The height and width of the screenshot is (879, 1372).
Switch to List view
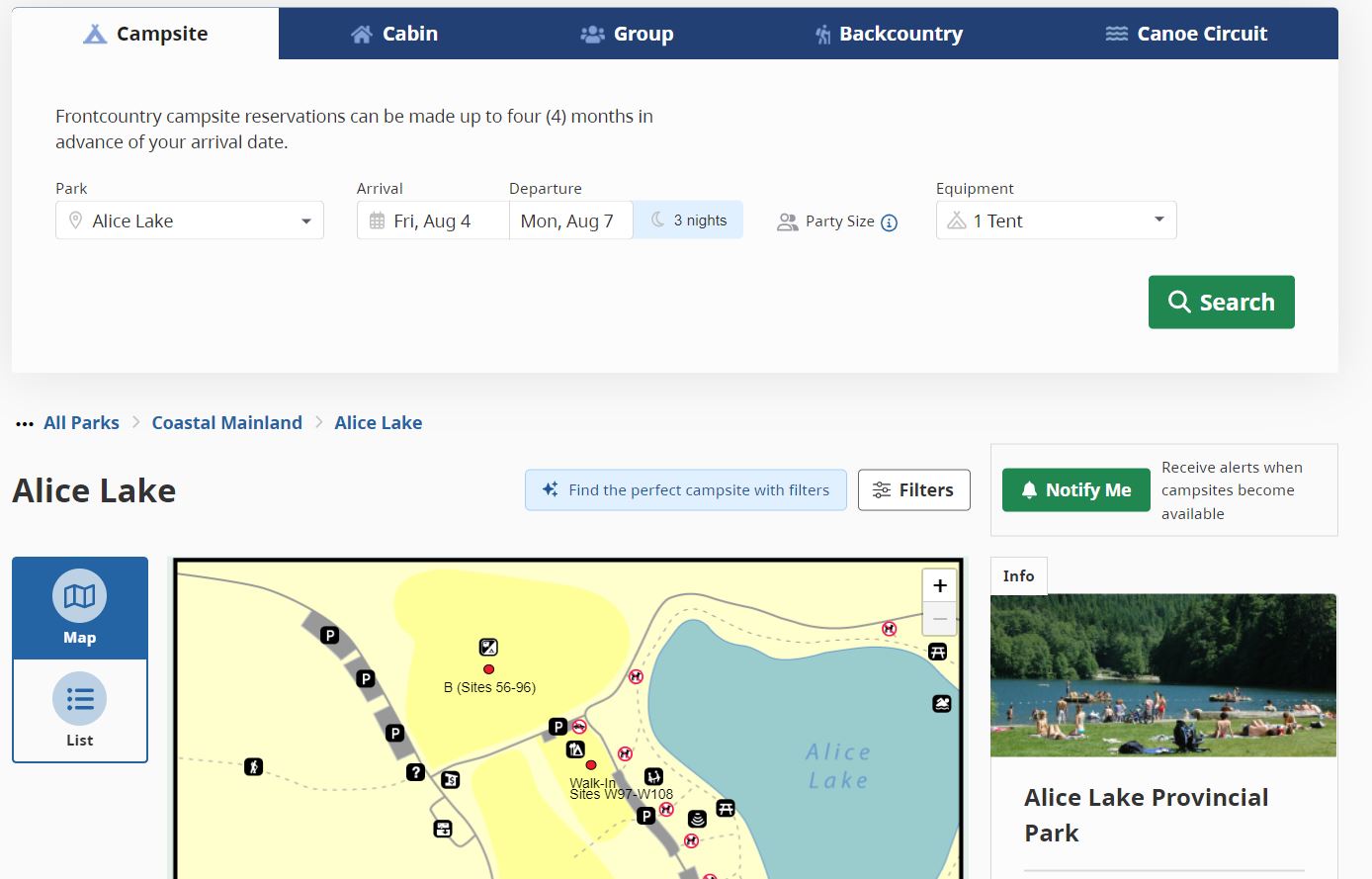(80, 711)
